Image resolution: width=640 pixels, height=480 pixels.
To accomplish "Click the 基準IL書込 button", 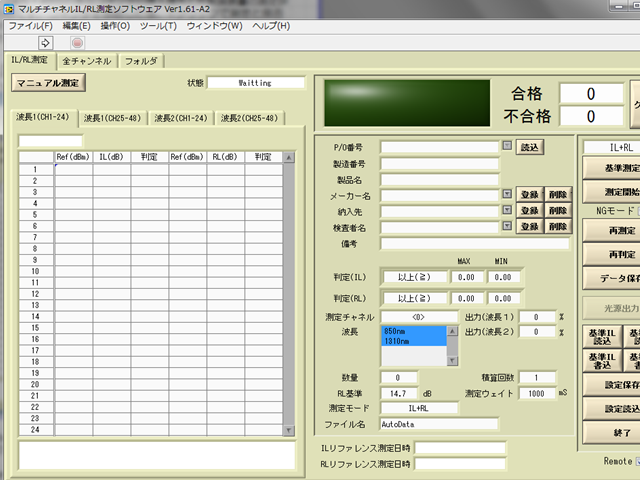I will (602, 360).
